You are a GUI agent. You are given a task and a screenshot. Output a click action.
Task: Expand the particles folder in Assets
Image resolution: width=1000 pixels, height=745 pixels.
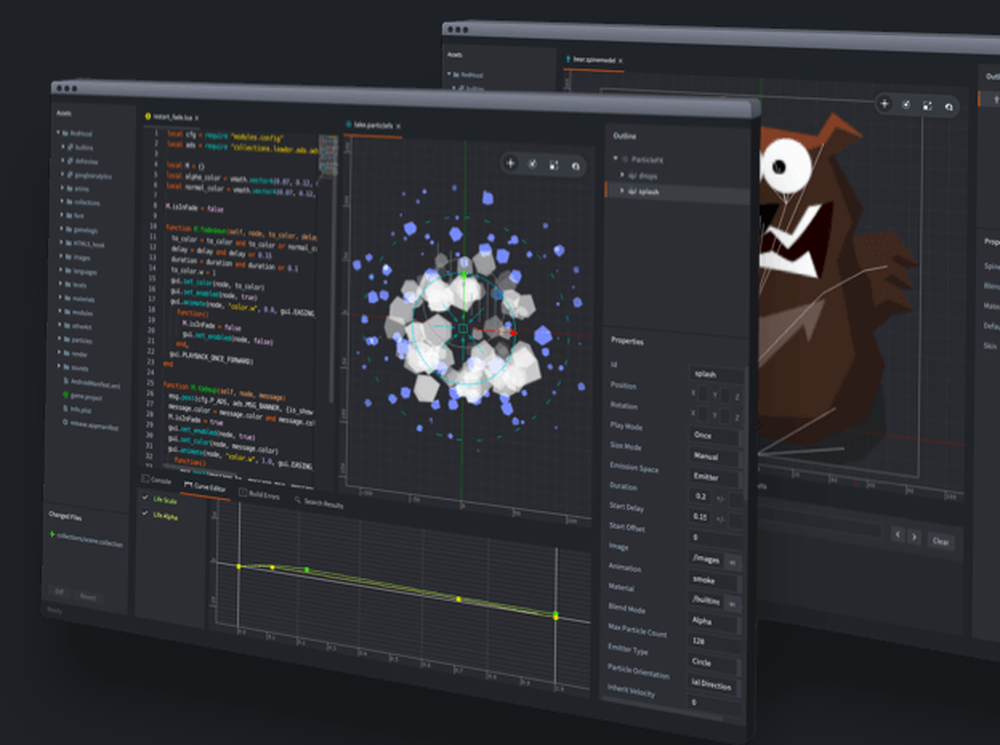tap(60, 338)
